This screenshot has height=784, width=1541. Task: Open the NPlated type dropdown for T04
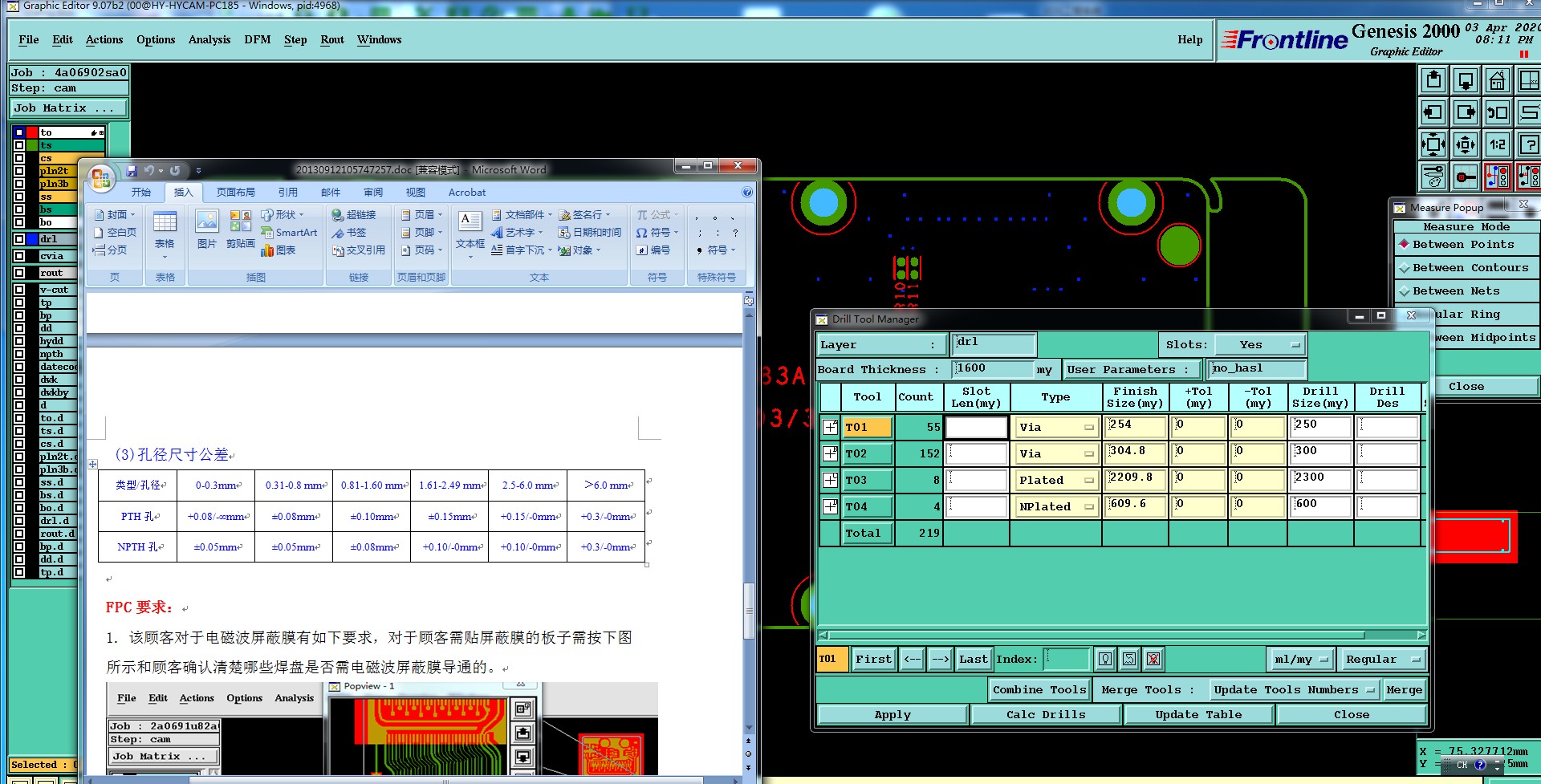[x=1055, y=507]
